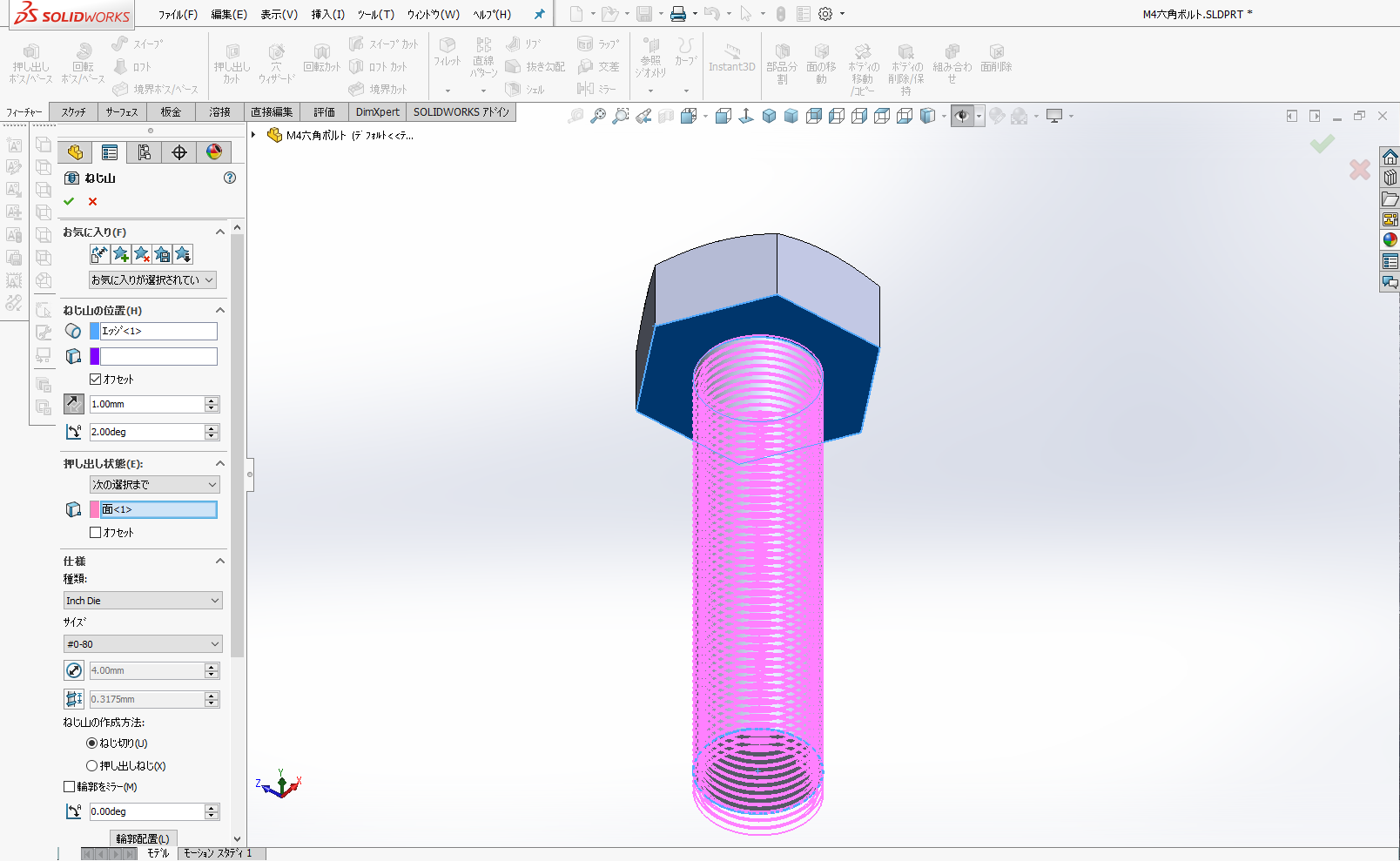Image resolution: width=1400 pixels, height=861 pixels.
Task: Click the pink face selection color swatch
Action: (95, 509)
